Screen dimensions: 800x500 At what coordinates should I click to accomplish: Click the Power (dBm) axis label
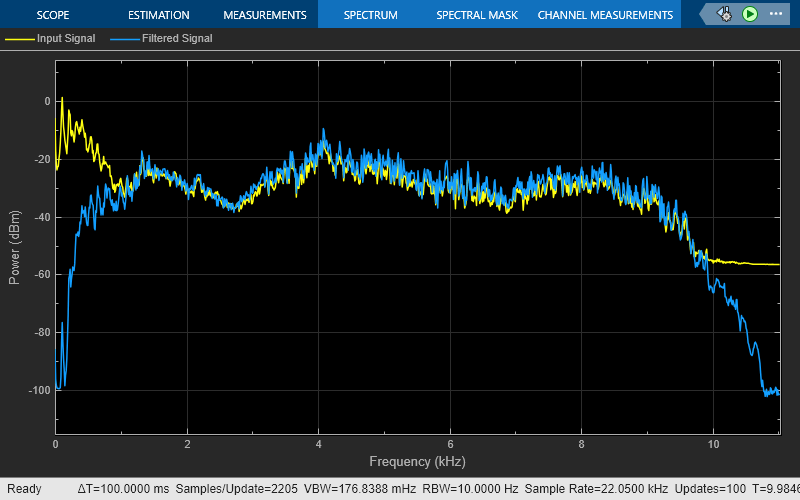14,247
